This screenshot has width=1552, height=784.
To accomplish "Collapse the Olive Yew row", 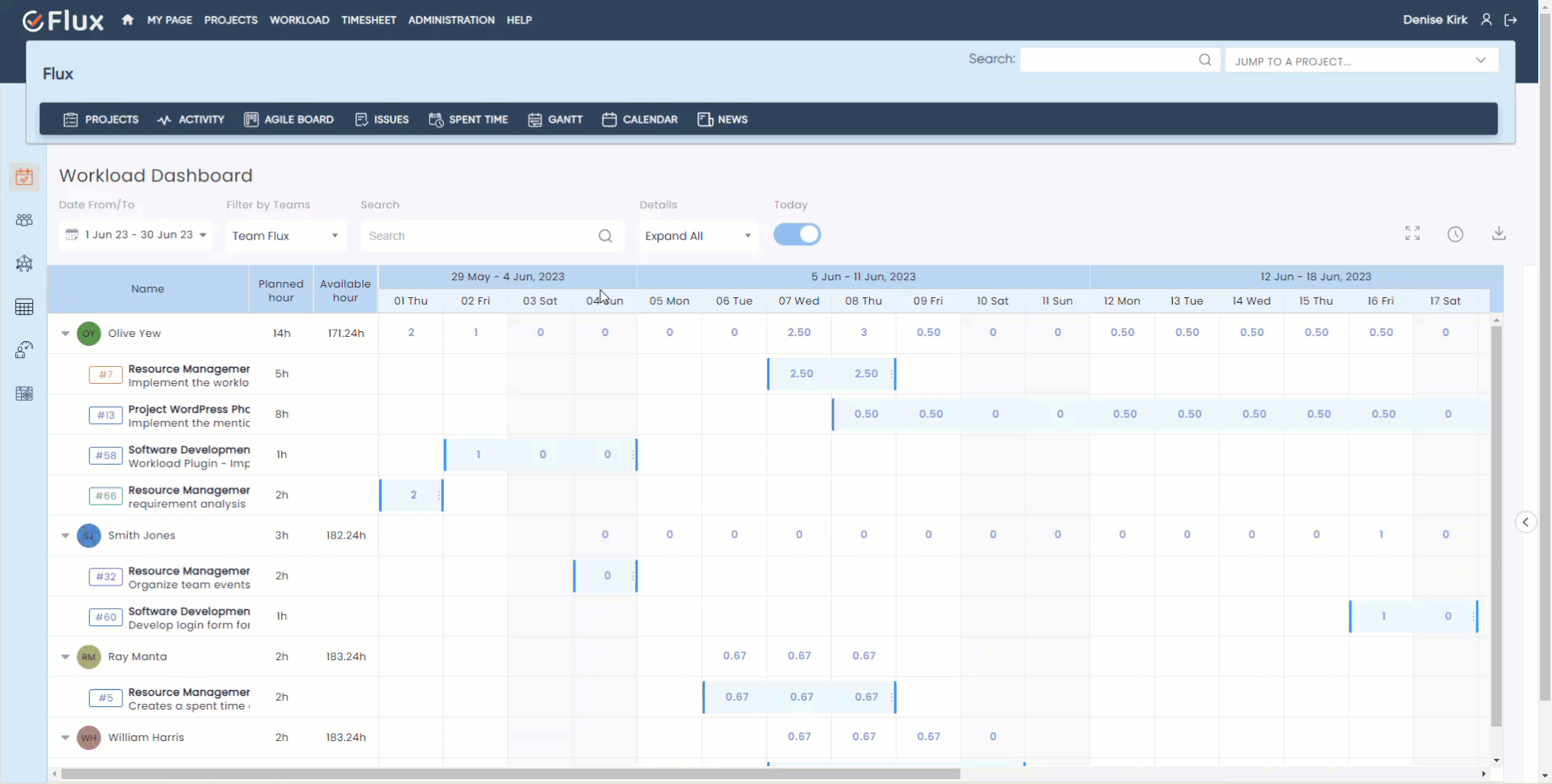I will pos(66,333).
